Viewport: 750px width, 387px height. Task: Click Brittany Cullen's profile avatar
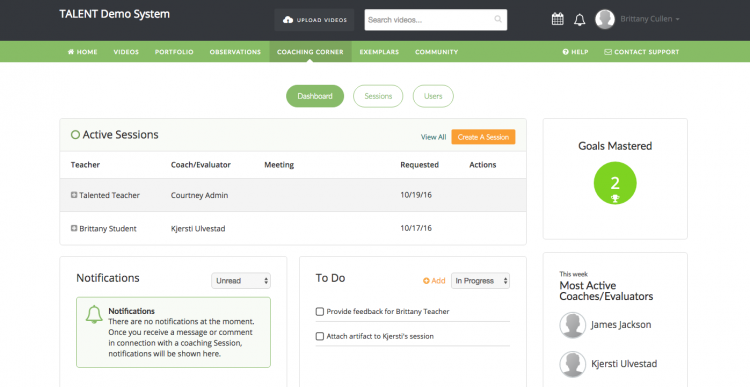[x=605, y=19]
